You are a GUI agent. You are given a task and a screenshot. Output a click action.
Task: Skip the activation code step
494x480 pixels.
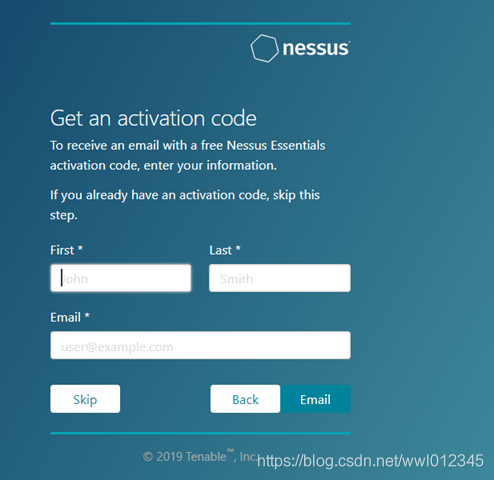(x=85, y=399)
